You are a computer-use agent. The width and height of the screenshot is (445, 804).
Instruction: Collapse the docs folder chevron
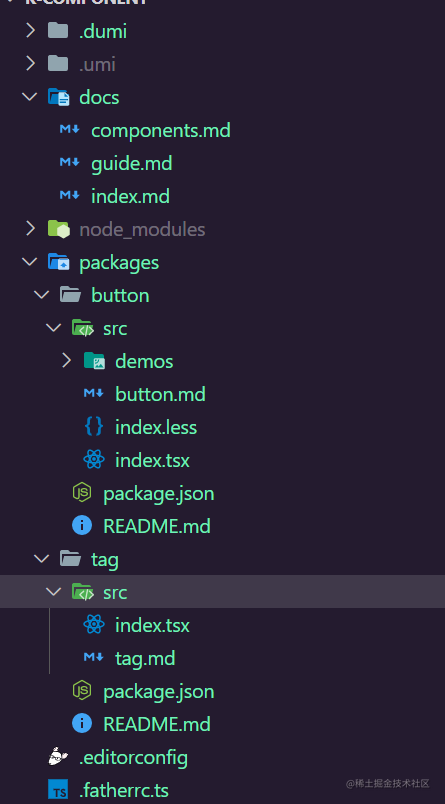30,96
